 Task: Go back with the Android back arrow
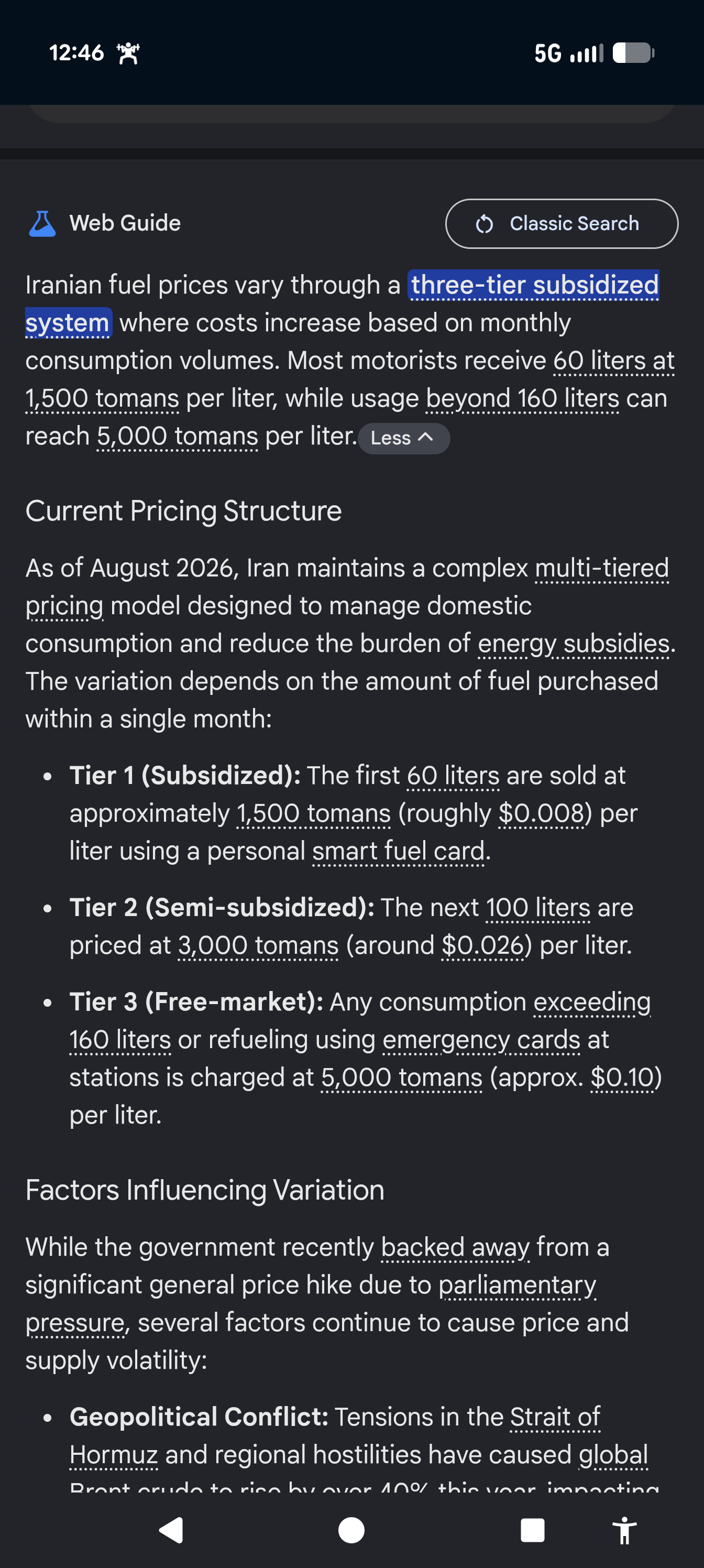pyautogui.click(x=172, y=1530)
